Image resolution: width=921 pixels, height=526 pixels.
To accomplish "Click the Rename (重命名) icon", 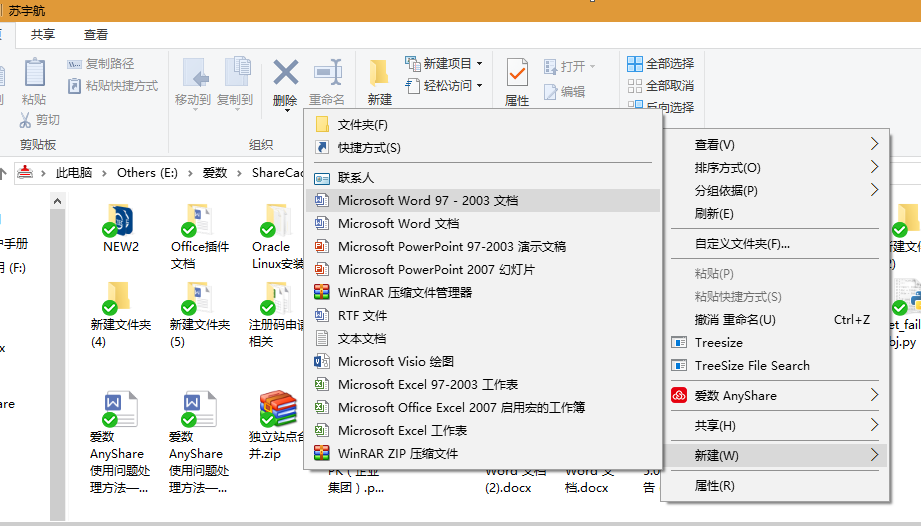I will (327, 73).
